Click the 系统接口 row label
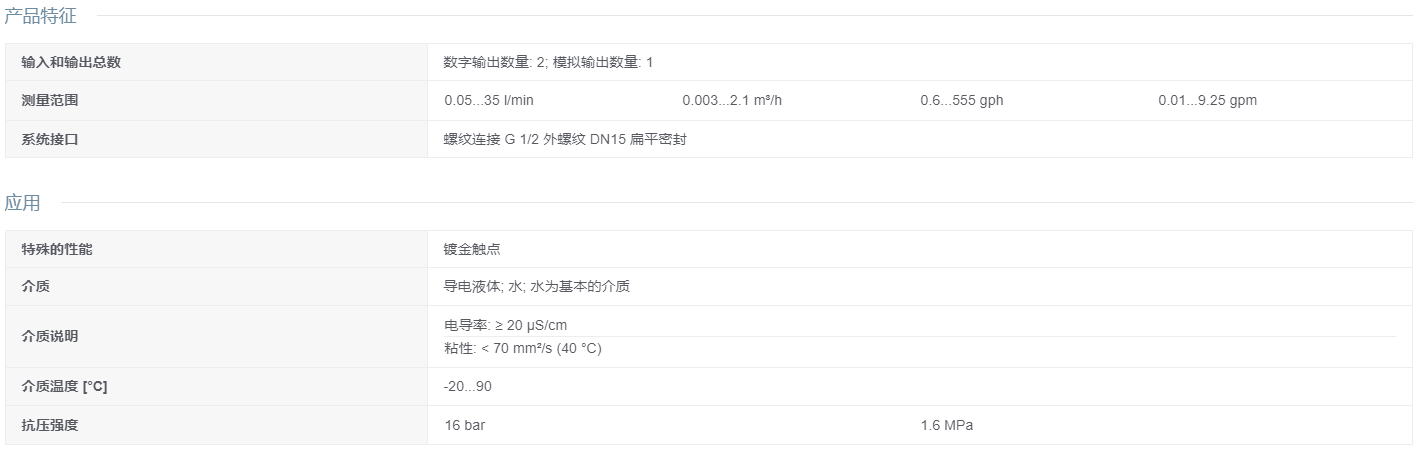Viewport: 1419px width, 451px height. [x=50, y=139]
